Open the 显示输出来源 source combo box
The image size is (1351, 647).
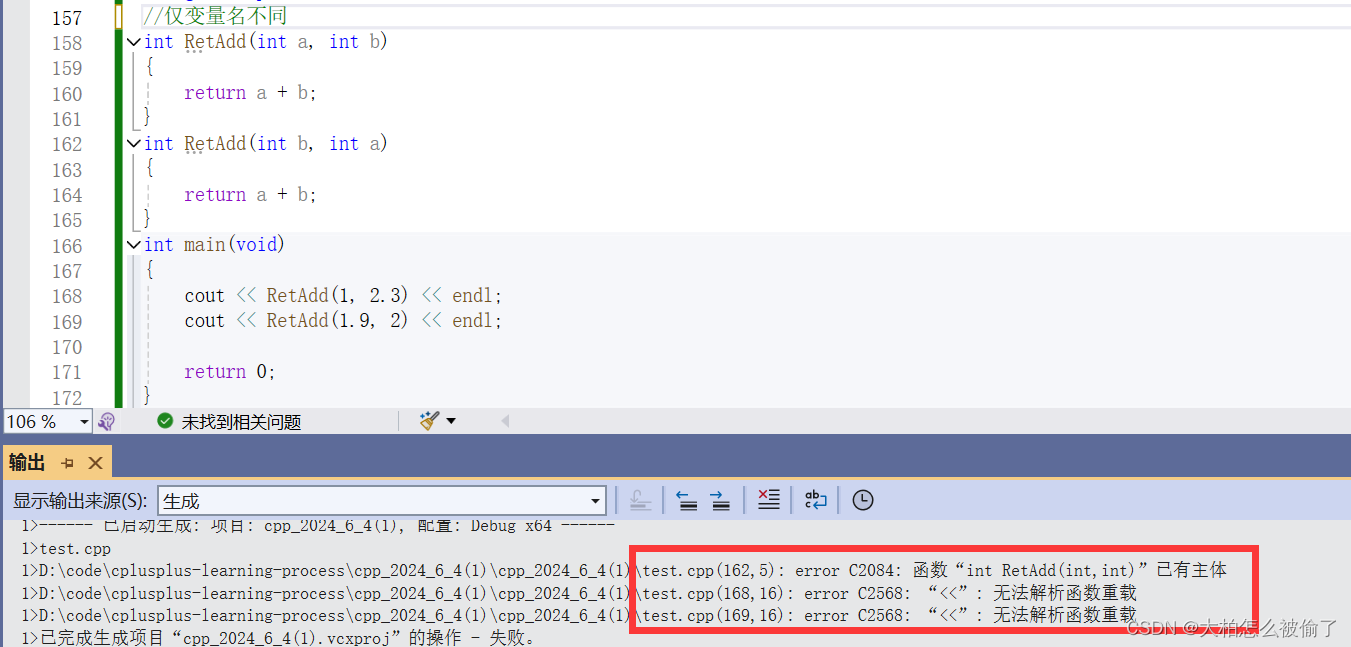point(382,501)
